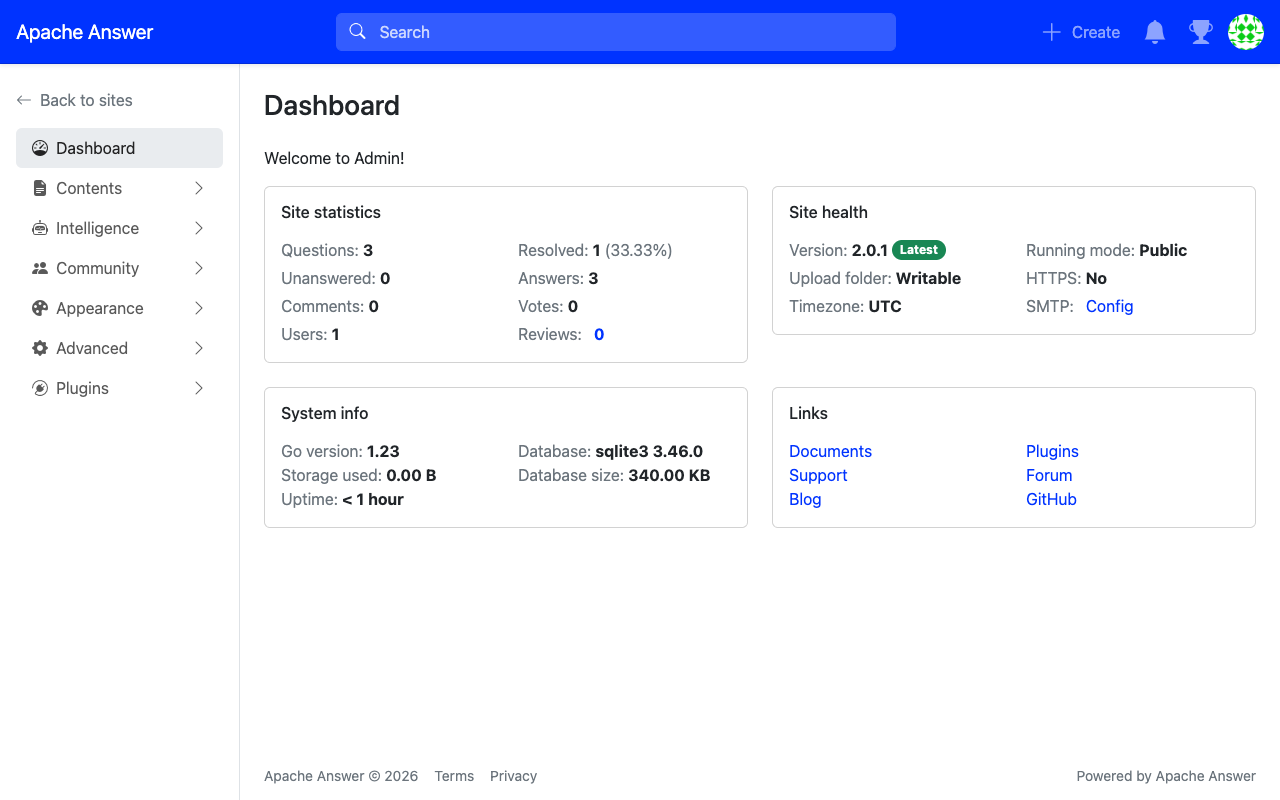Click the 'Site statistics' card title
1280x800 pixels.
pyautogui.click(x=331, y=212)
